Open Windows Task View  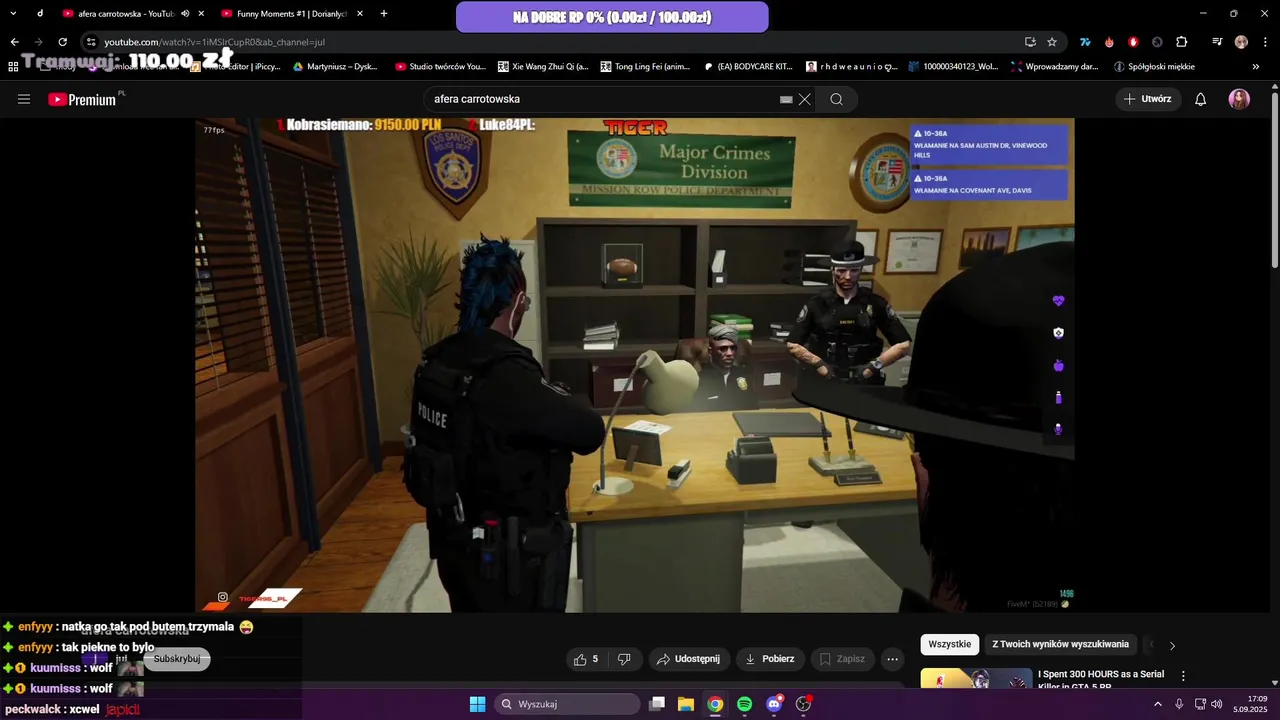click(x=657, y=704)
